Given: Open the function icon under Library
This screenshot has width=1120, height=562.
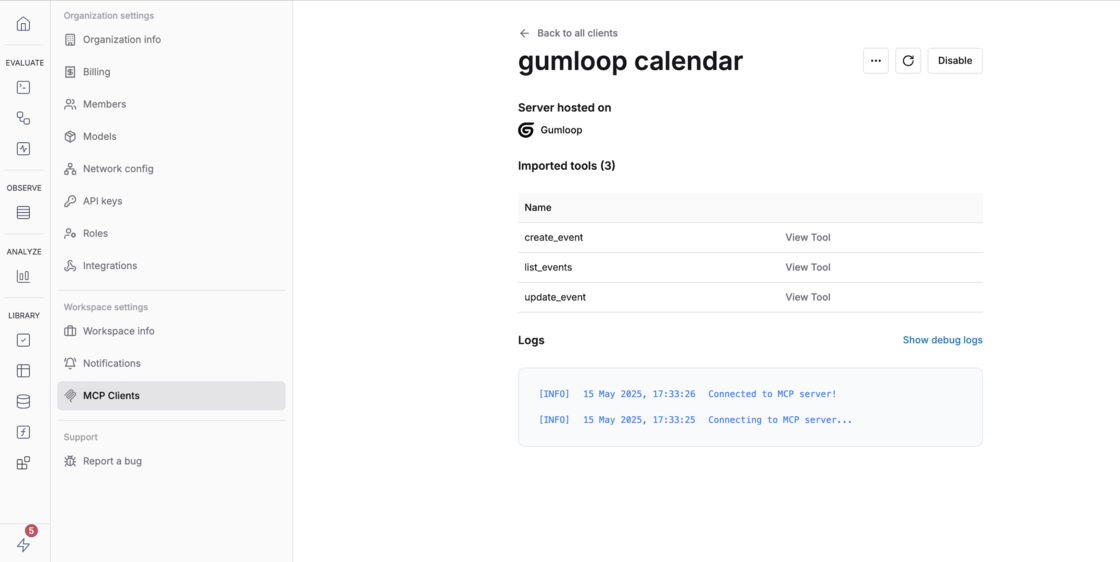Looking at the screenshot, I should pos(24,432).
